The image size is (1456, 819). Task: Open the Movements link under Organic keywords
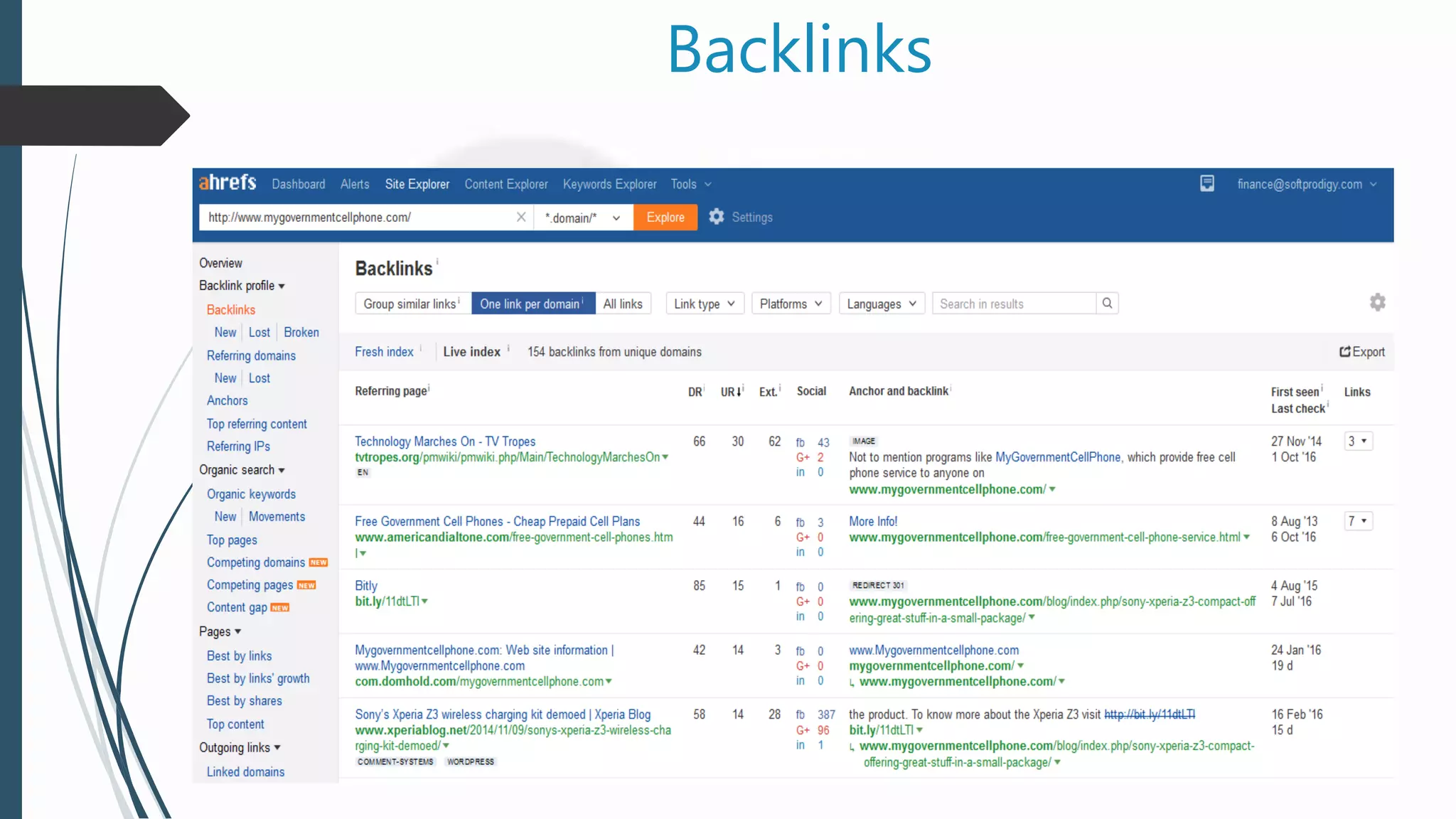coord(277,517)
